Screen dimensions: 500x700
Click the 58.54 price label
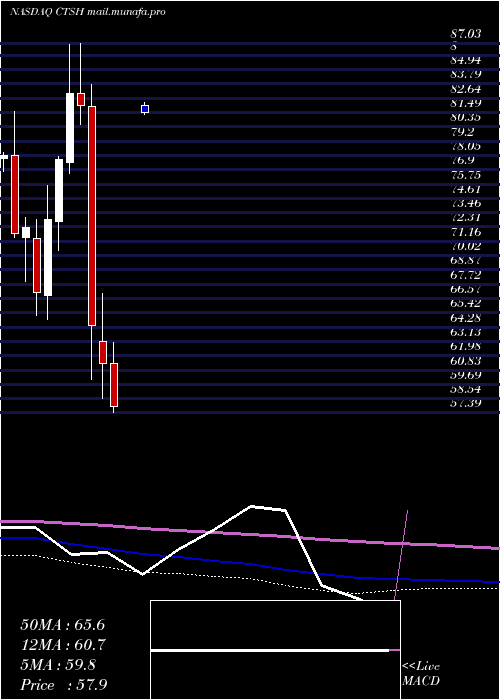pyautogui.click(x=466, y=389)
